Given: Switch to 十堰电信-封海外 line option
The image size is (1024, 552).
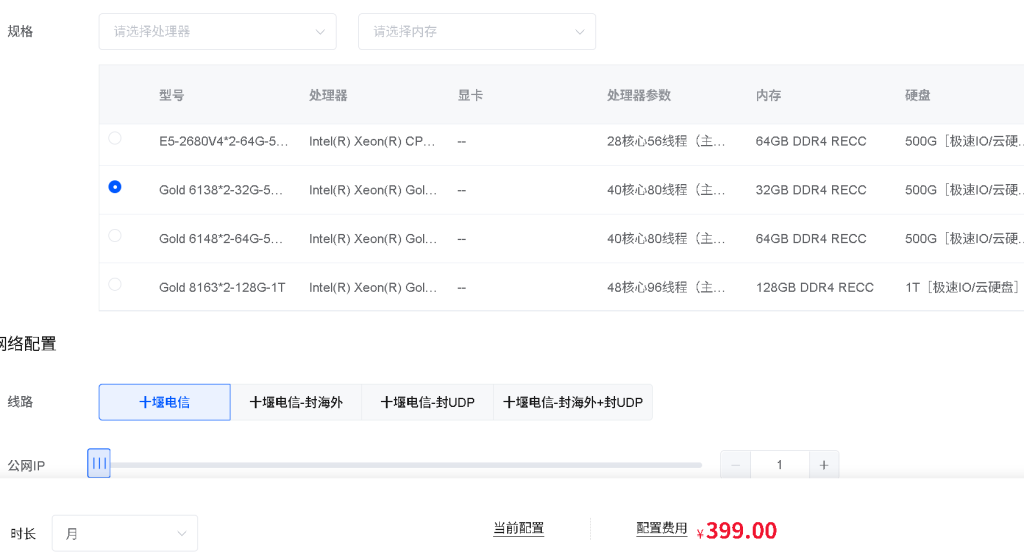Looking at the screenshot, I should coord(296,402).
